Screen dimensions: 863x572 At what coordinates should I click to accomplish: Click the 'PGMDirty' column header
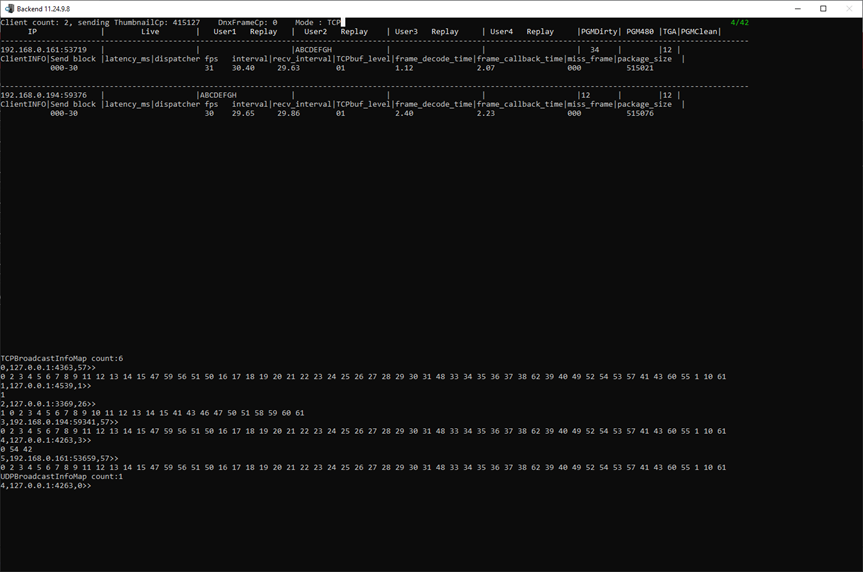[x=599, y=31]
